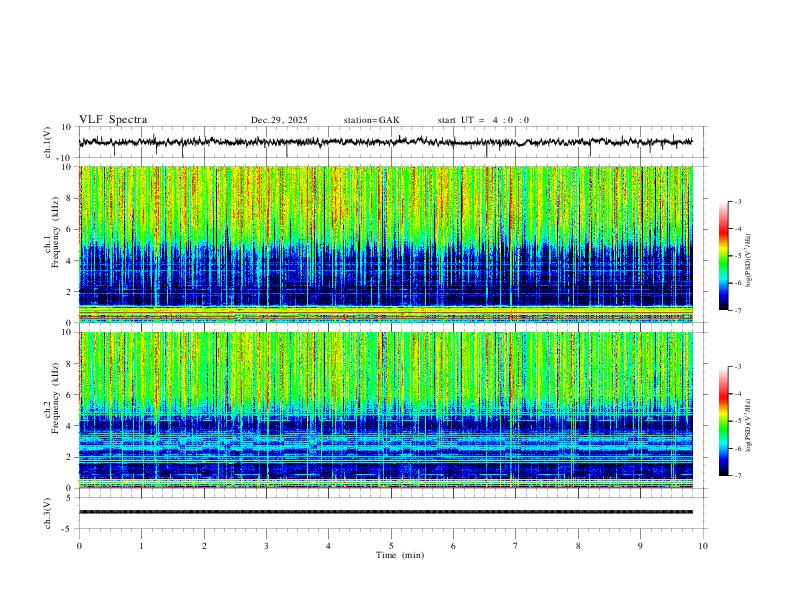Screen dimensions: 792x612
Task: Click the ch.2 "Frequency (kHz)" axis label
Action: [x=56, y=398]
